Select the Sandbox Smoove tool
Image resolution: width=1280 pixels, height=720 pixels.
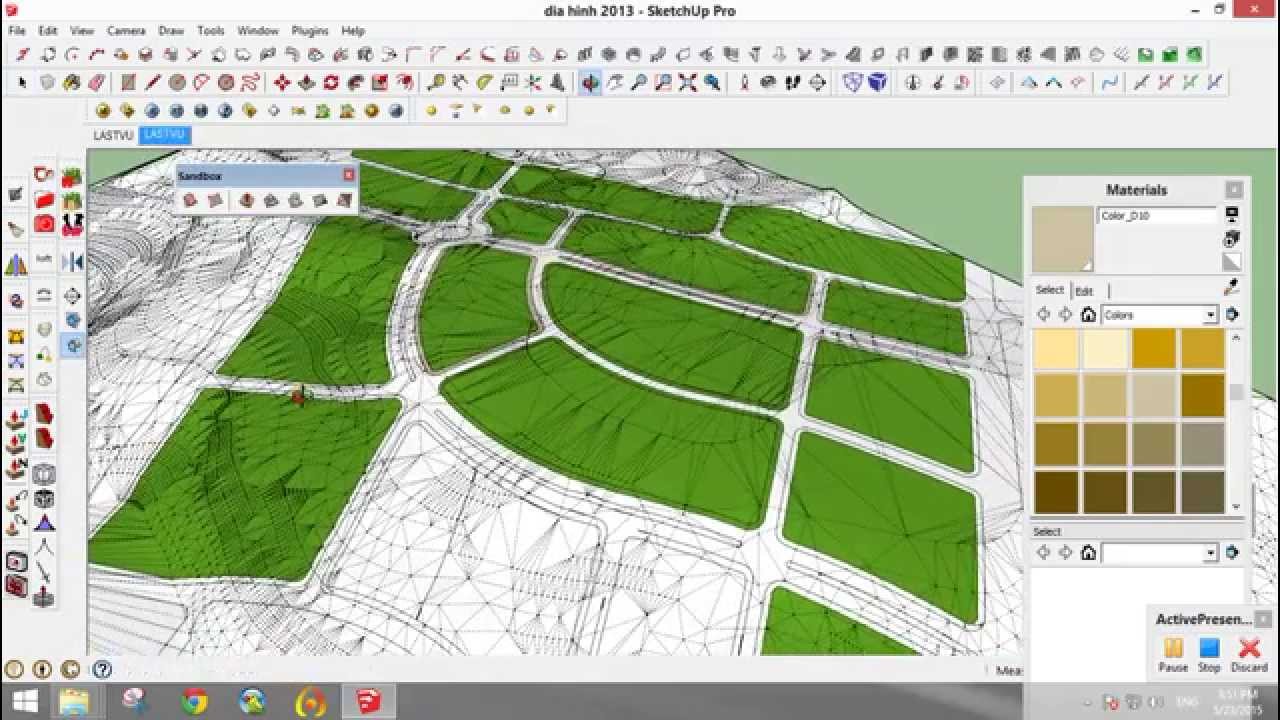[x=246, y=200]
